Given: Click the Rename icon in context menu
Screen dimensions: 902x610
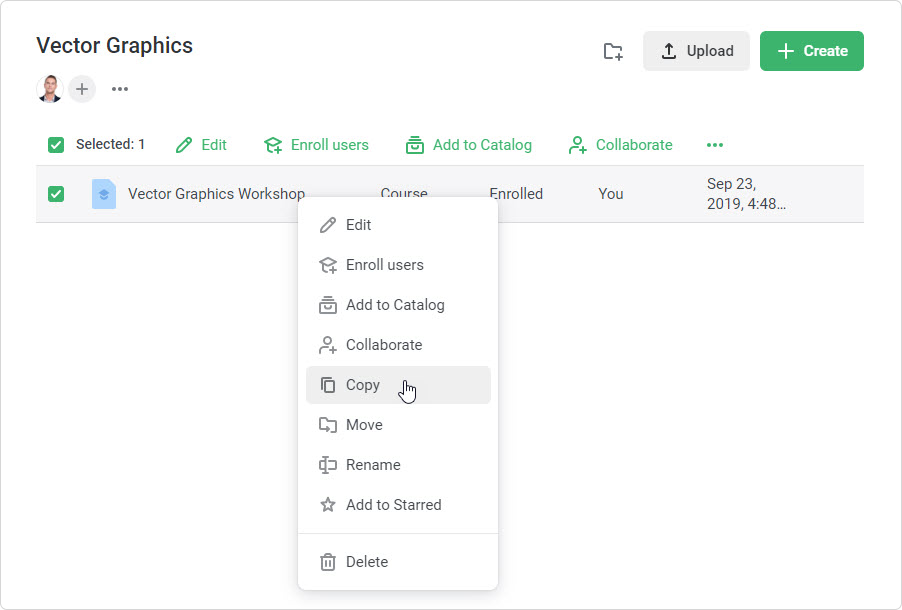Looking at the screenshot, I should point(328,465).
